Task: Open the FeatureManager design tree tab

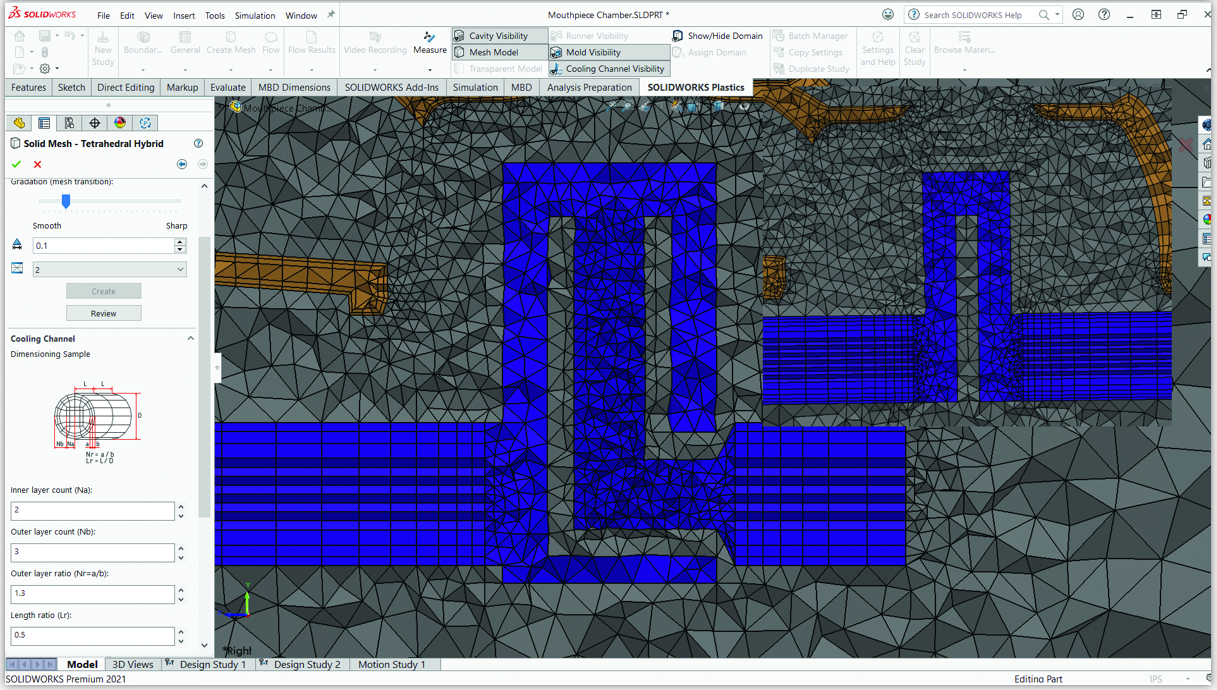Action: pyautogui.click(x=19, y=123)
